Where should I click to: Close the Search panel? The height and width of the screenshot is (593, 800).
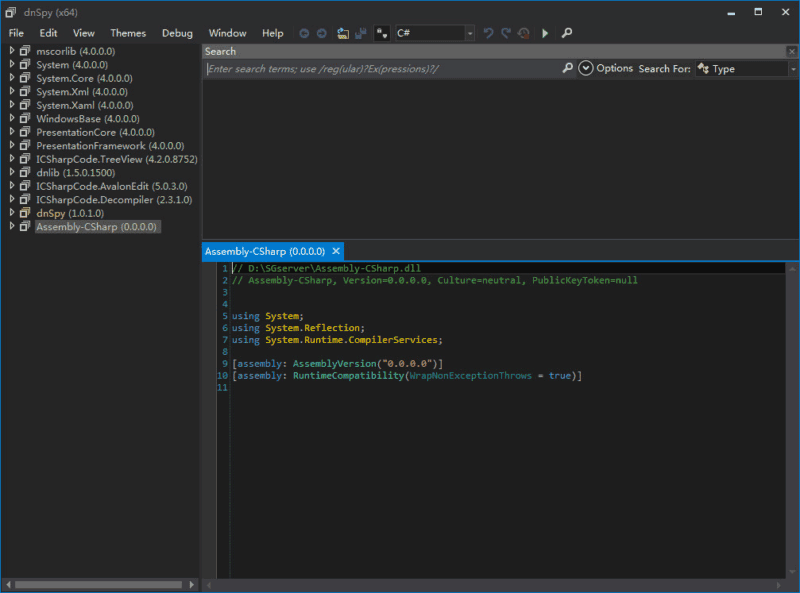[x=792, y=51]
